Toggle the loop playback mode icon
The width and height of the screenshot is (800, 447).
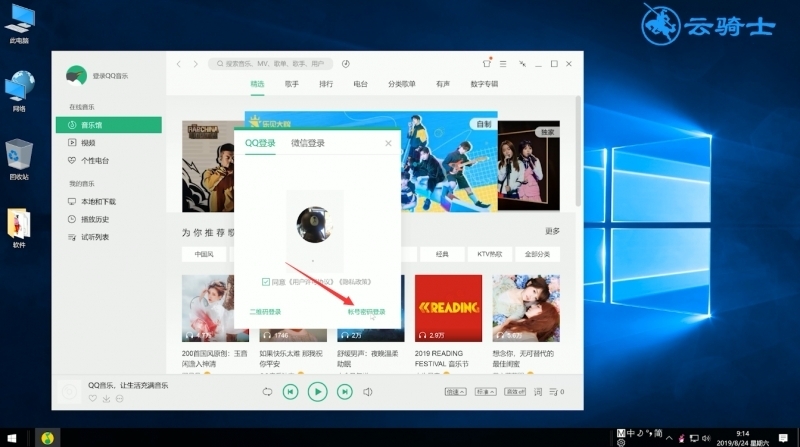[267, 392]
